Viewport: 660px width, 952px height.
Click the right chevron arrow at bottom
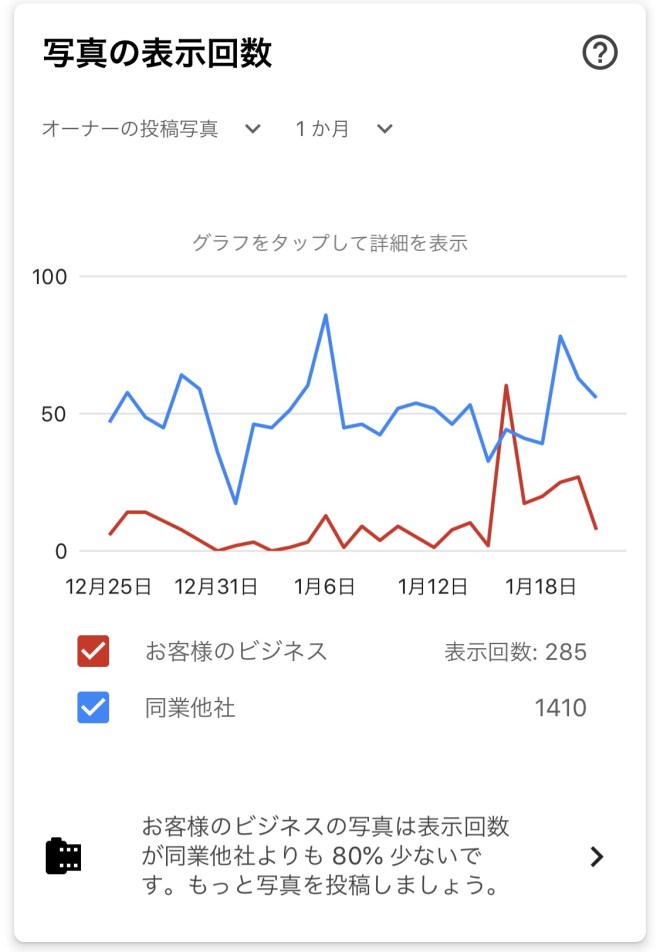tap(597, 856)
